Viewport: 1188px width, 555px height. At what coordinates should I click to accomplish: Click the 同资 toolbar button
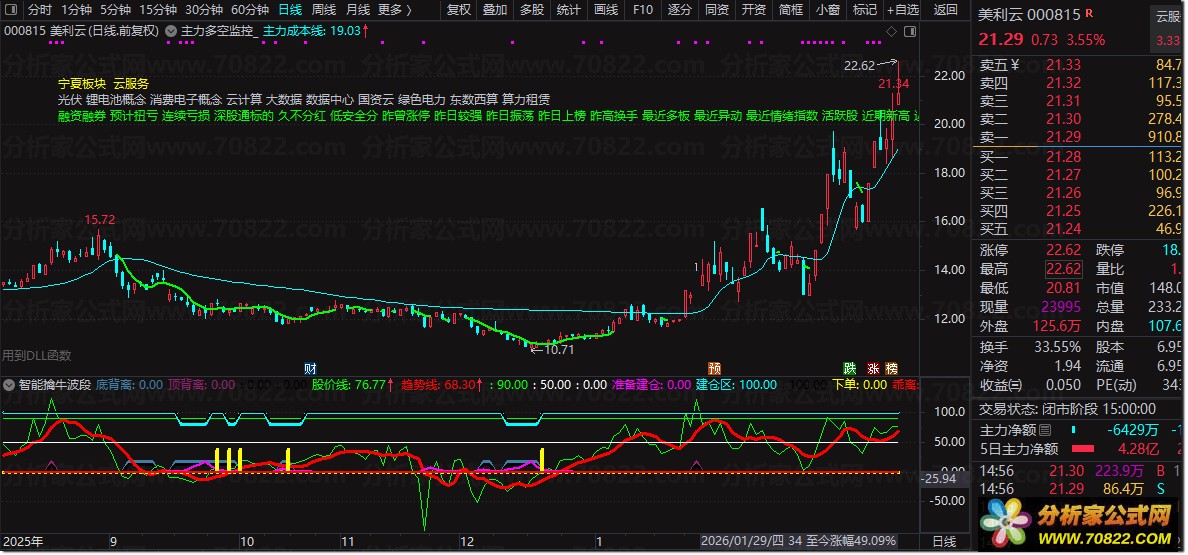717,10
